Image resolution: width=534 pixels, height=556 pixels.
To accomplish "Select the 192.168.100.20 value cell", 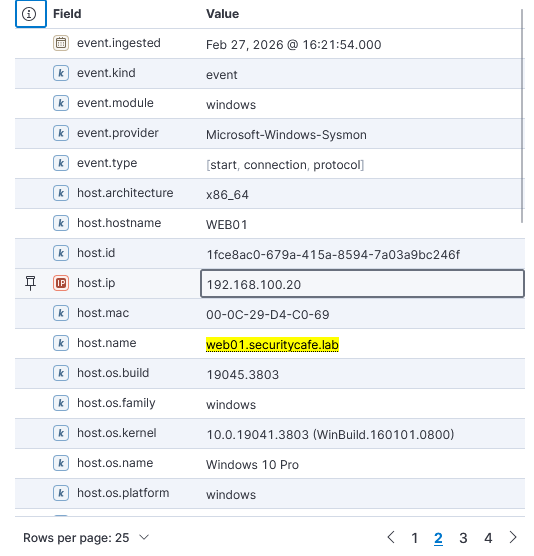I will (362, 284).
